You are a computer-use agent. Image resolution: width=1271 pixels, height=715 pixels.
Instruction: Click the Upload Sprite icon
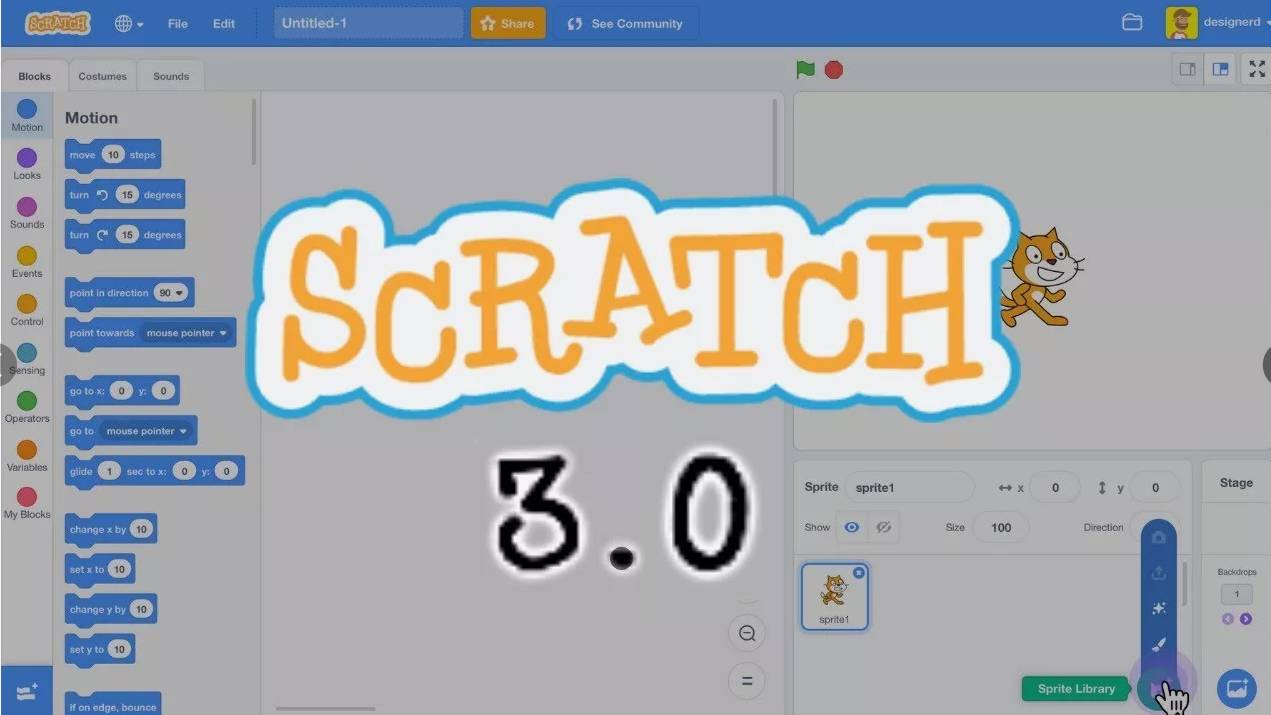coord(1159,573)
